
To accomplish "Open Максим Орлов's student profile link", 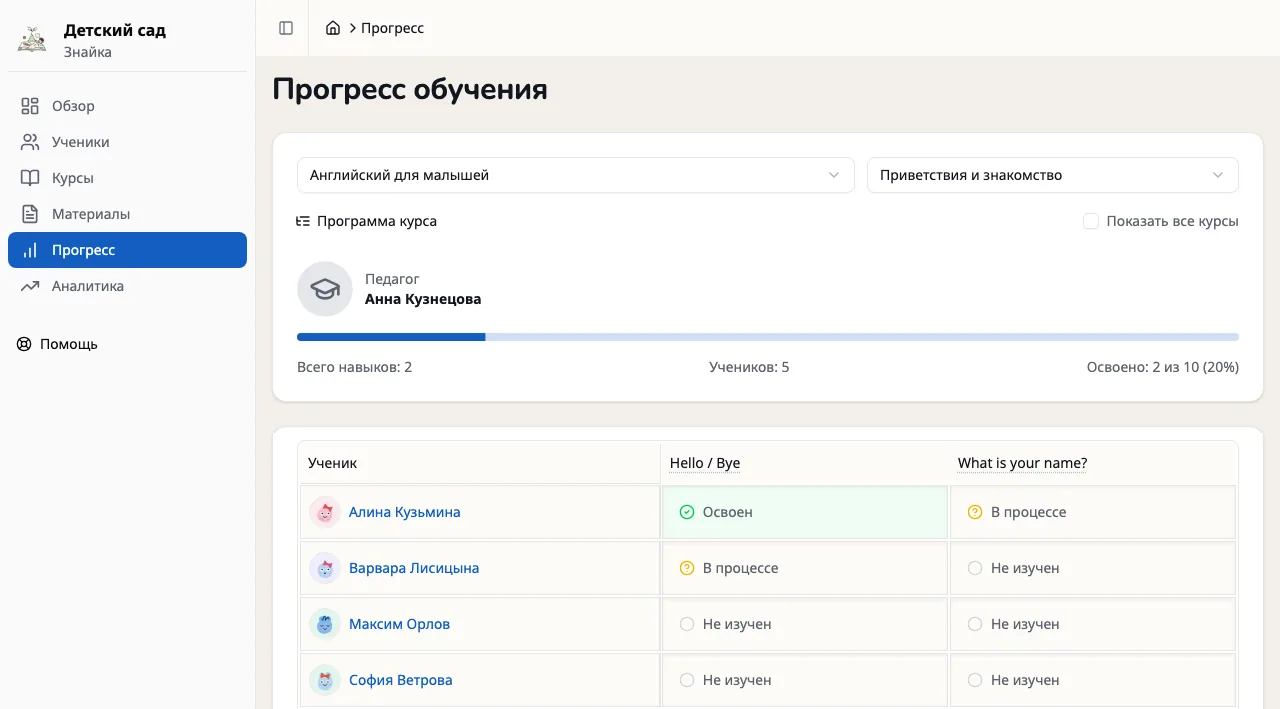I will (399, 624).
